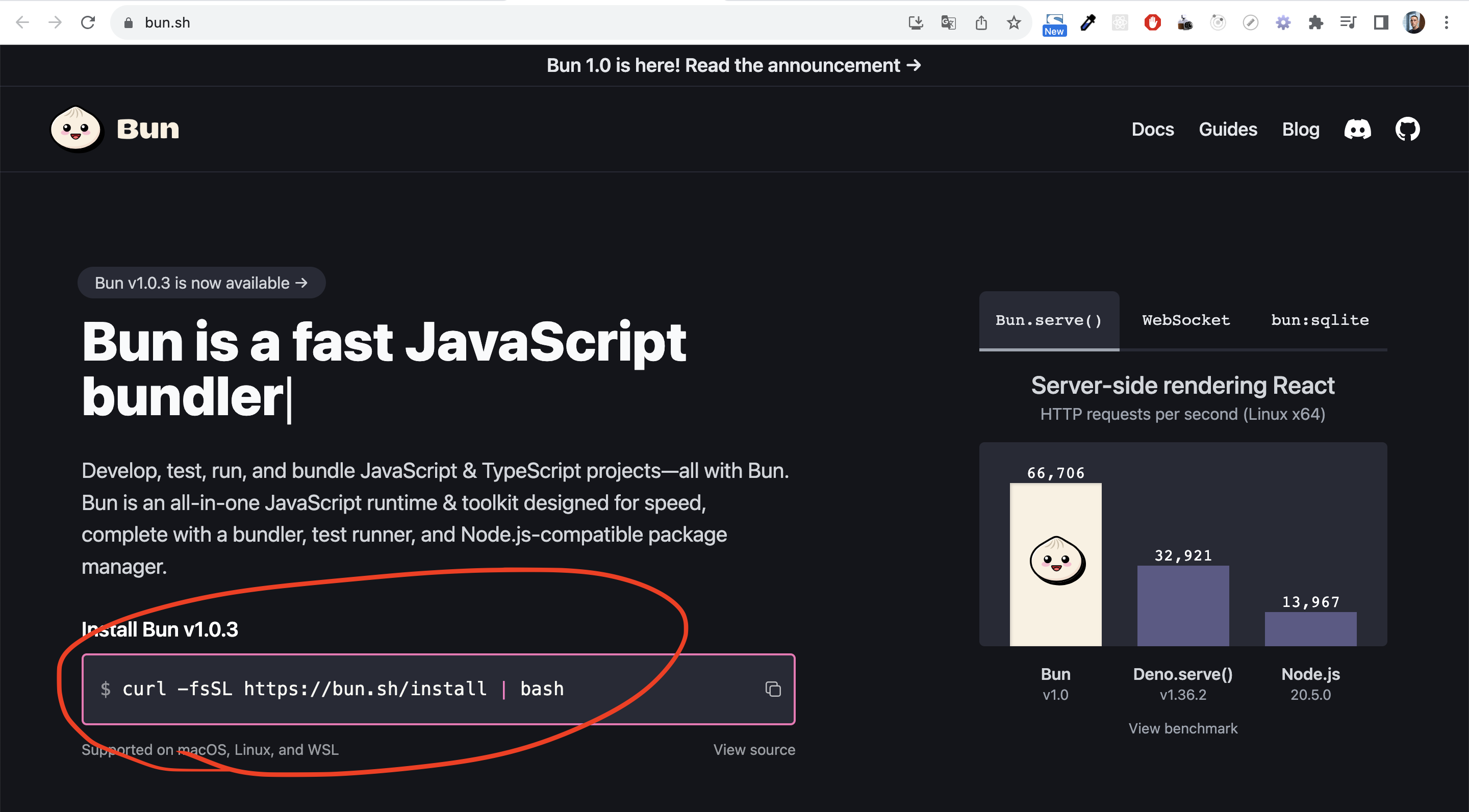Open the extension labeled New
This screenshot has width=1469, height=812.
[1054, 24]
